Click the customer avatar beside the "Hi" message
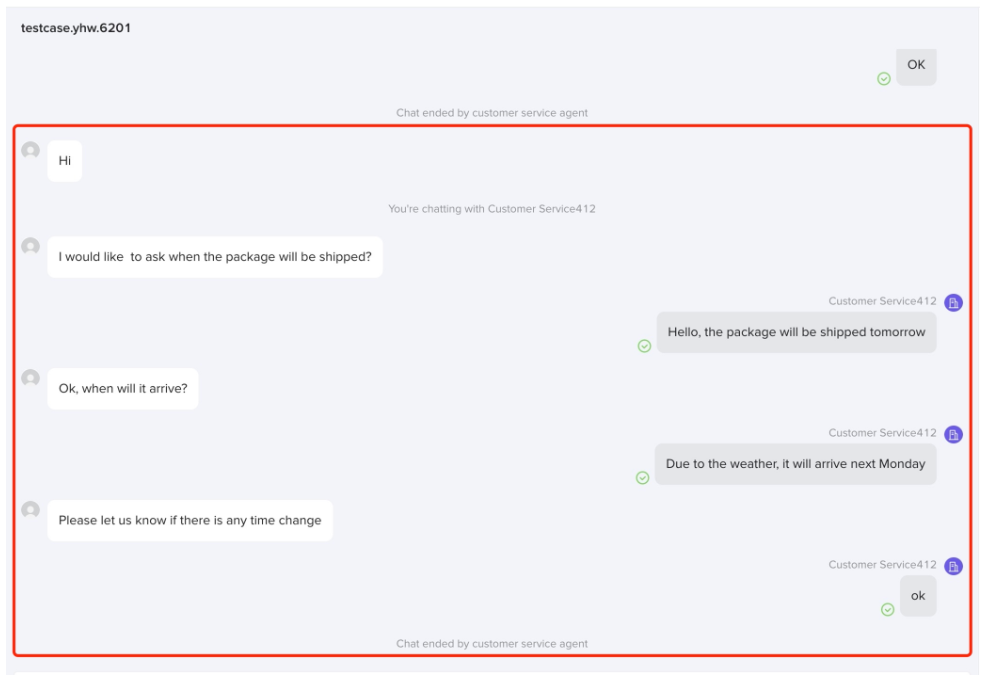Image resolution: width=990 pixels, height=687 pixels. click(x=31, y=150)
